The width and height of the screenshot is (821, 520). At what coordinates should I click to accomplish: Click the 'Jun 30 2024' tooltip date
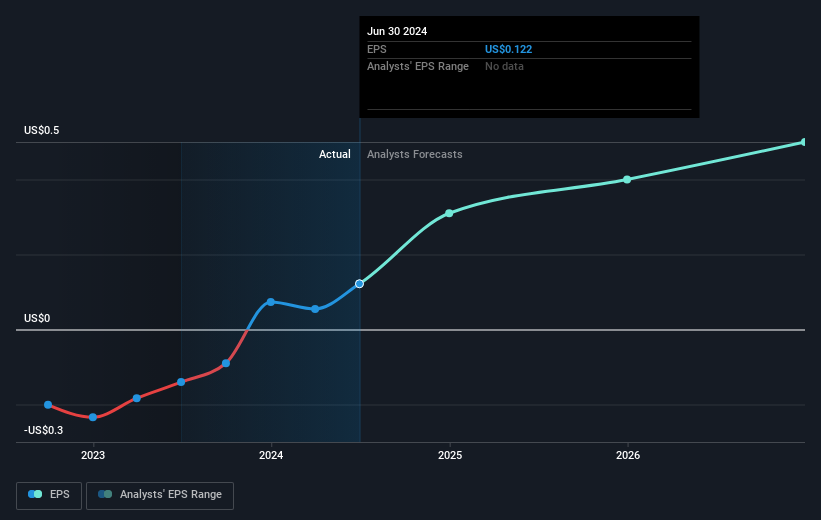[397, 31]
